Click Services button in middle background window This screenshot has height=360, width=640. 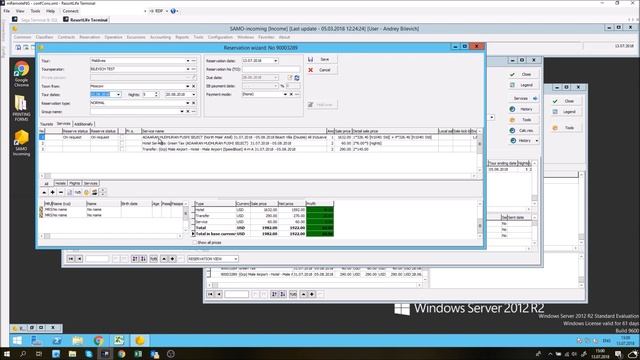pos(523,99)
